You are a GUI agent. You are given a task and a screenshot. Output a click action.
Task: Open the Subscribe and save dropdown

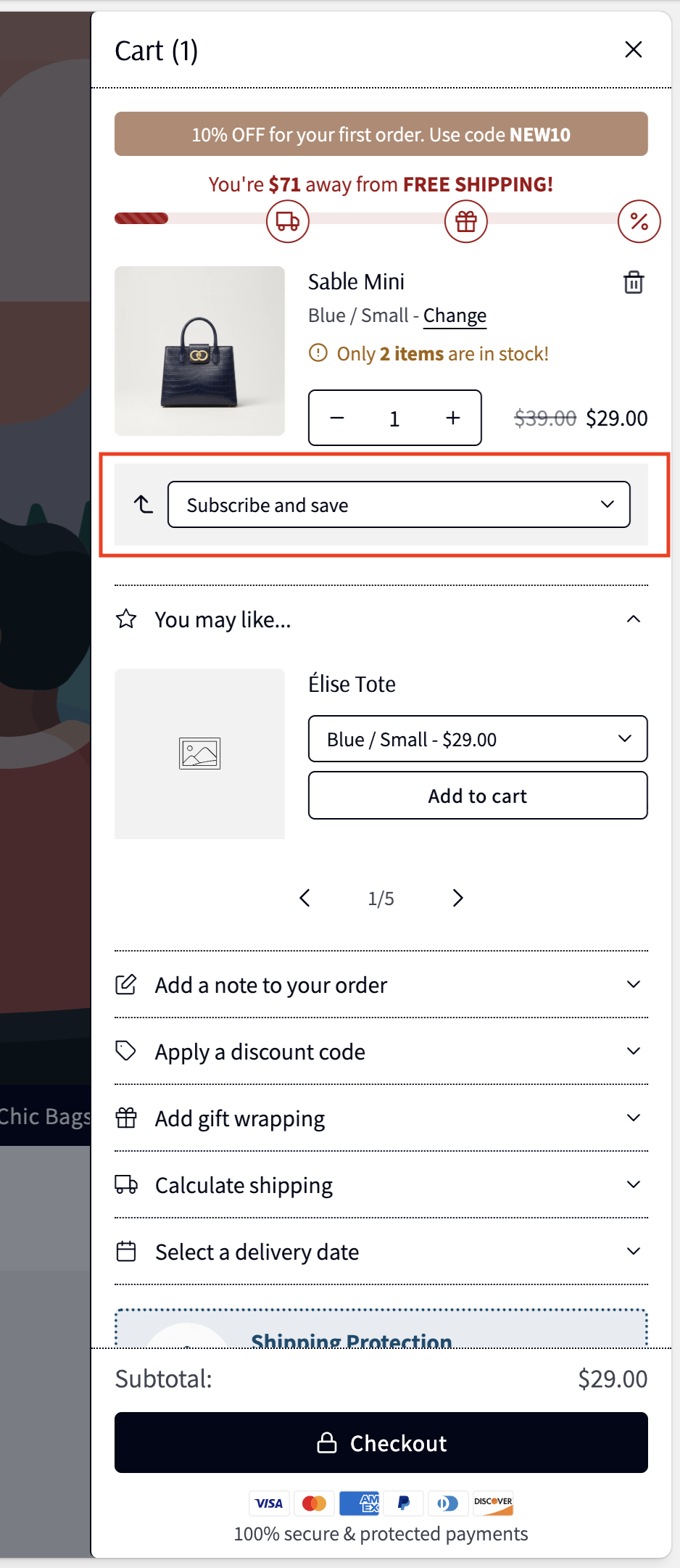tap(398, 505)
